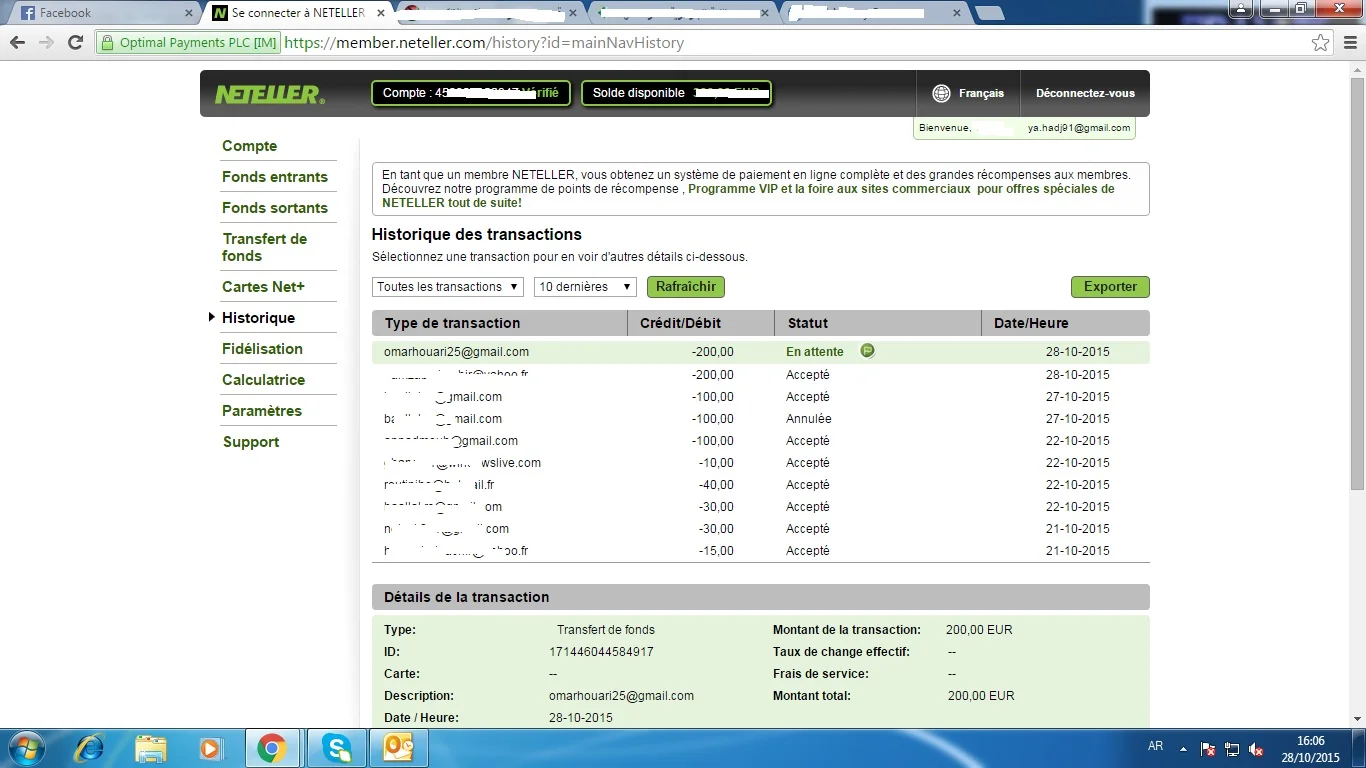This screenshot has height=768, width=1366.
Task: Click the Exporter button
Action: [1110, 287]
